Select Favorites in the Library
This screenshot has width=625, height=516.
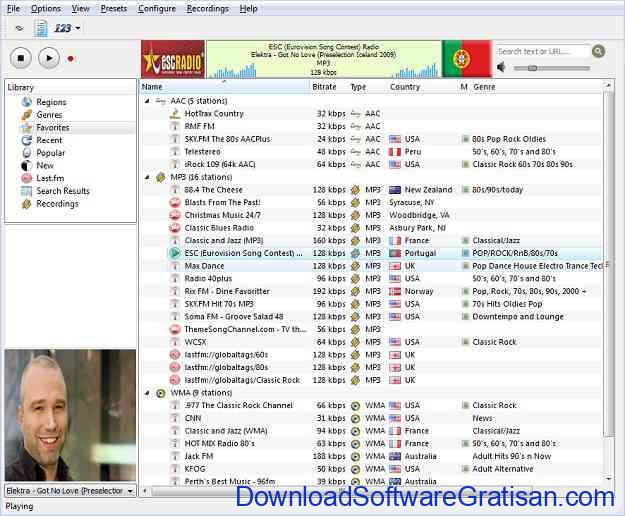pyautogui.click(x=53, y=128)
